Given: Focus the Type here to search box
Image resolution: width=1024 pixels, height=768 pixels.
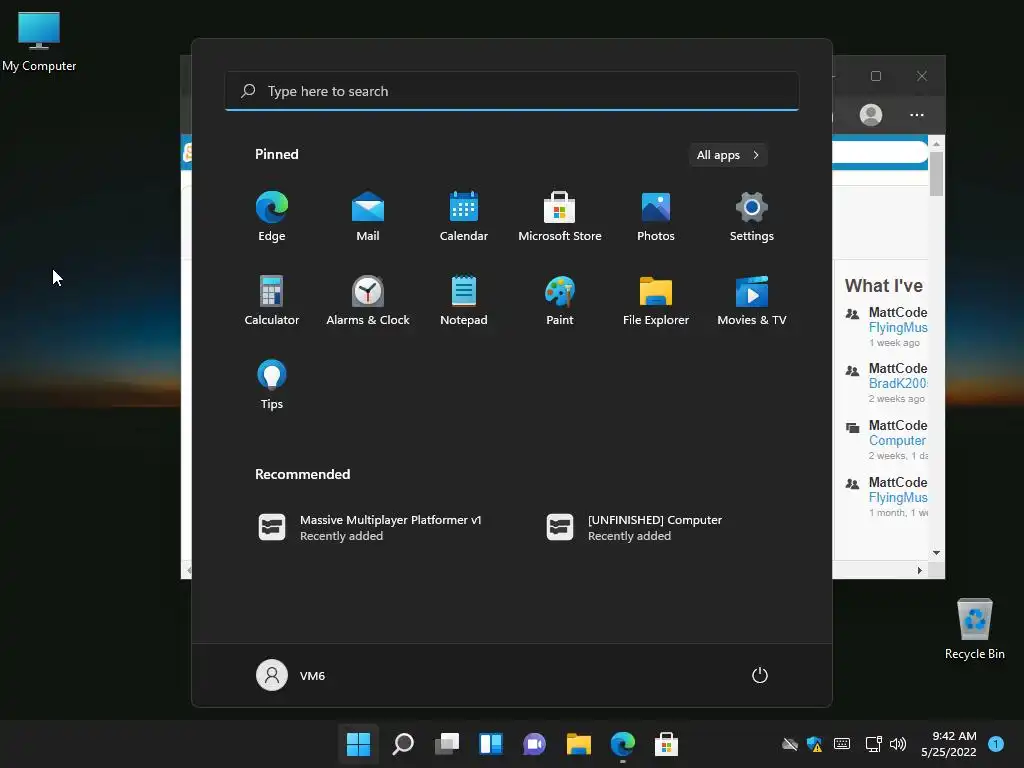Looking at the screenshot, I should [512, 91].
